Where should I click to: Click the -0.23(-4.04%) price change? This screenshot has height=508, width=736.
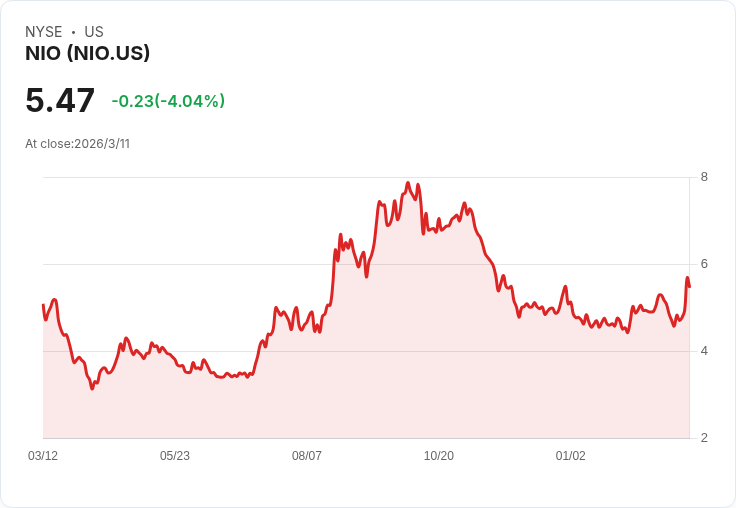pyautogui.click(x=168, y=101)
